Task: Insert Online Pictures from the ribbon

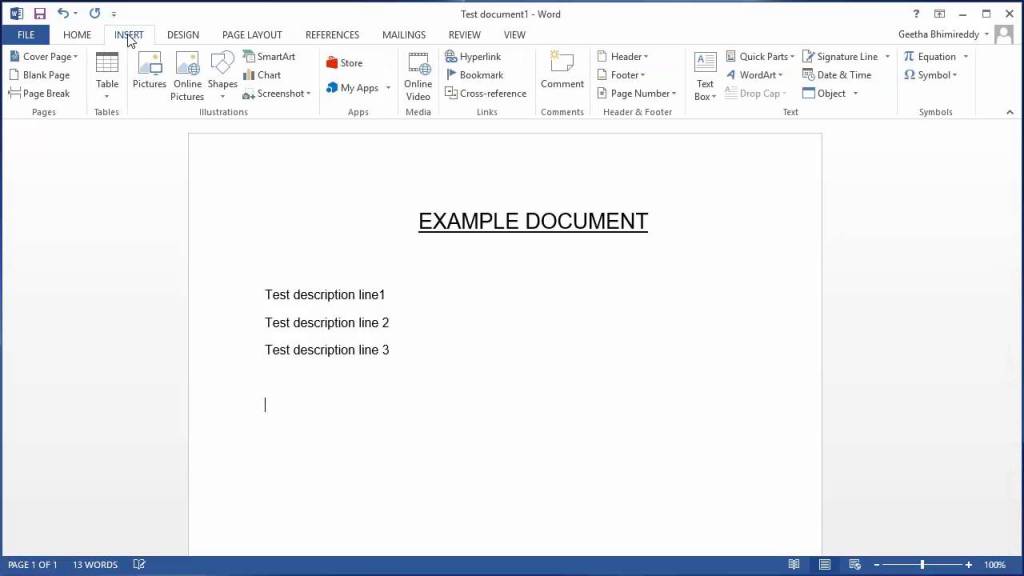Action: (187, 75)
